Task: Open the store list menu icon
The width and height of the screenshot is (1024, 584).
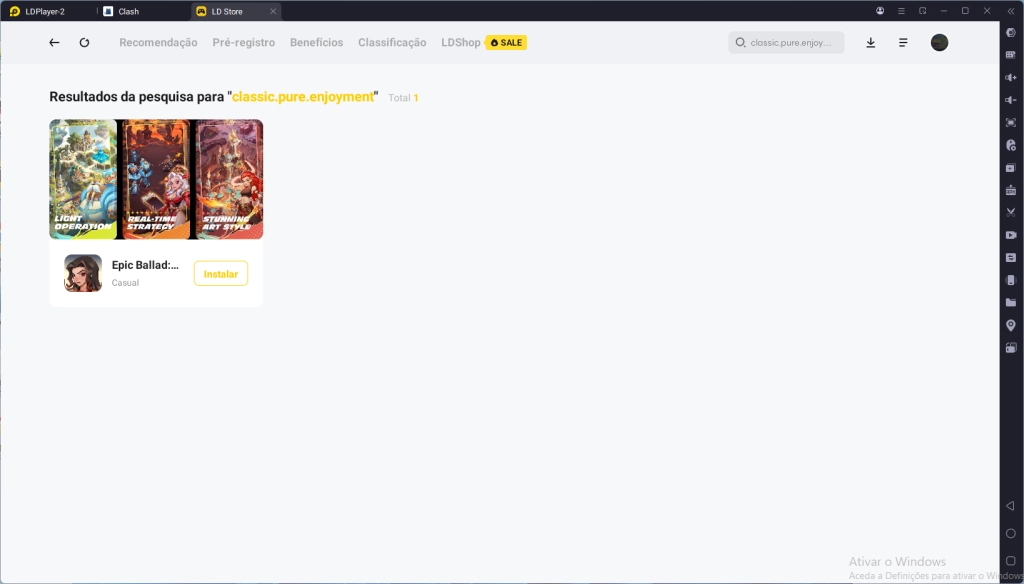Action: pos(903,43)
